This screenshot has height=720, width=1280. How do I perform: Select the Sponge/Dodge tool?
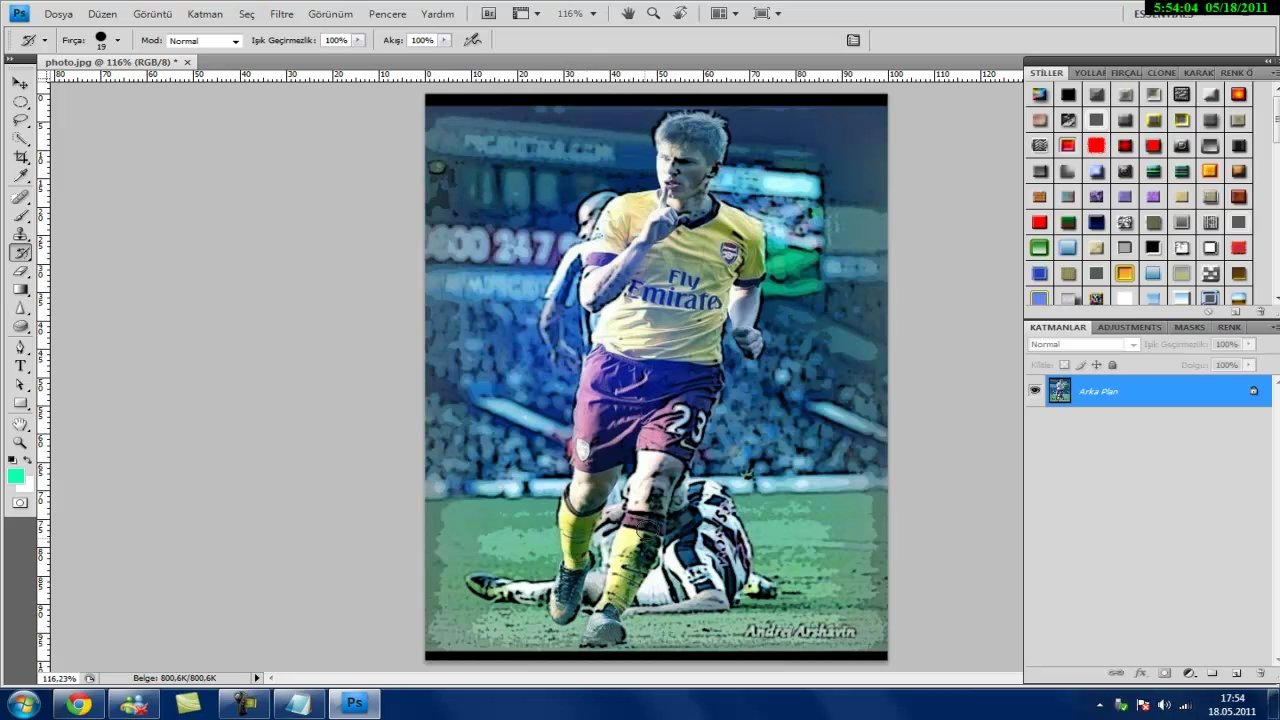[x=20, y=326]
